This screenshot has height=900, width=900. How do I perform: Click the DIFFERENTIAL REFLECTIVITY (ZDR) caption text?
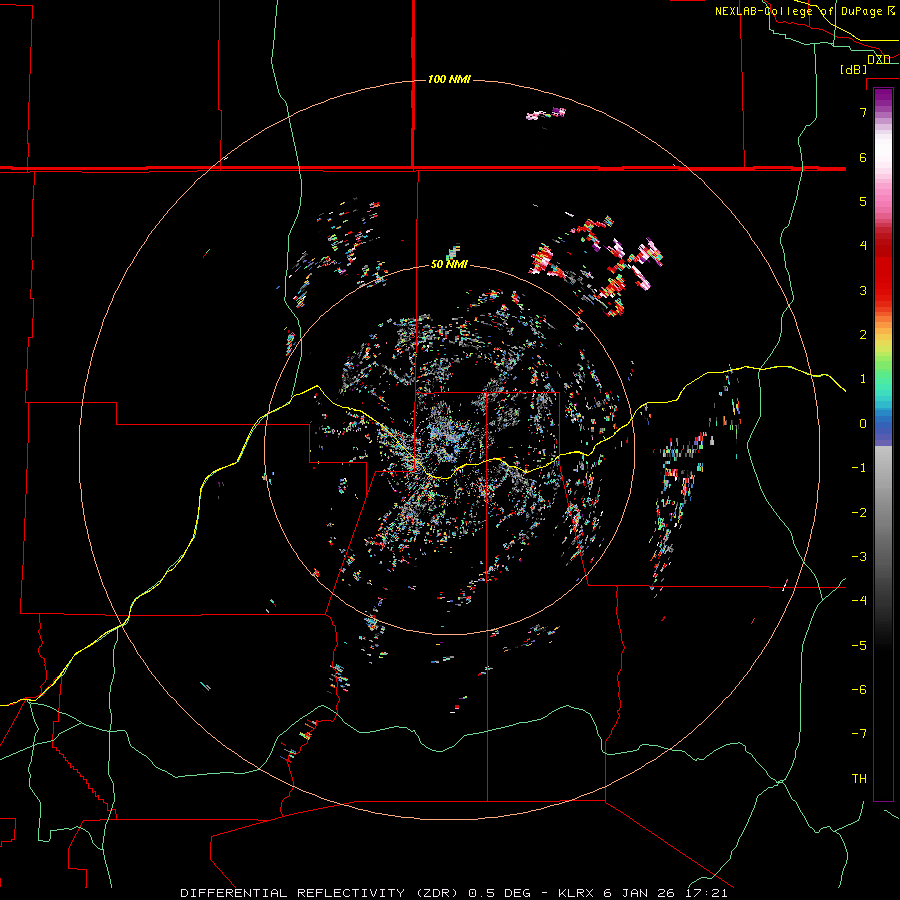[x=321, y=893]
